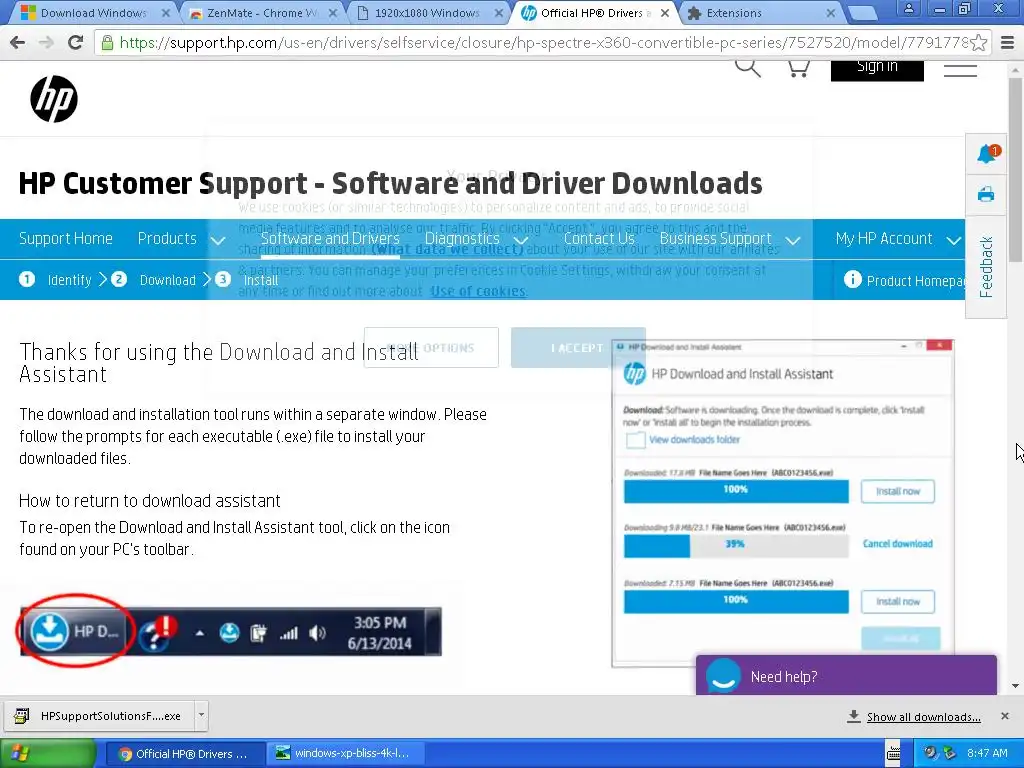Open the shopping cart icon

coord(798,69)
